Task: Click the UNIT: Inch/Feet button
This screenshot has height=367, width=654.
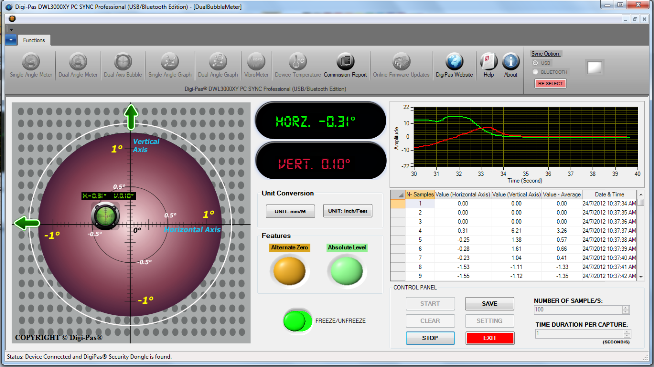Action: [348, 211]
